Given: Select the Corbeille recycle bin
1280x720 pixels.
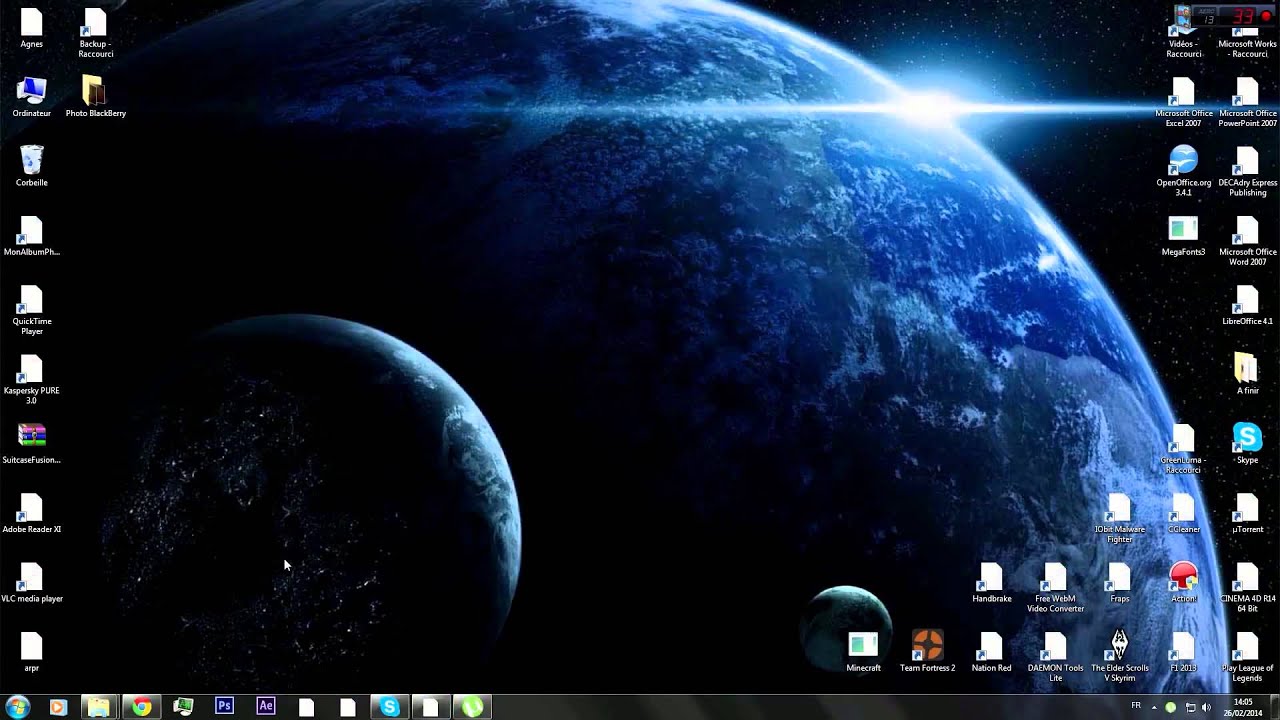Looking at the screenshot, I should click(x=32, y=167).
